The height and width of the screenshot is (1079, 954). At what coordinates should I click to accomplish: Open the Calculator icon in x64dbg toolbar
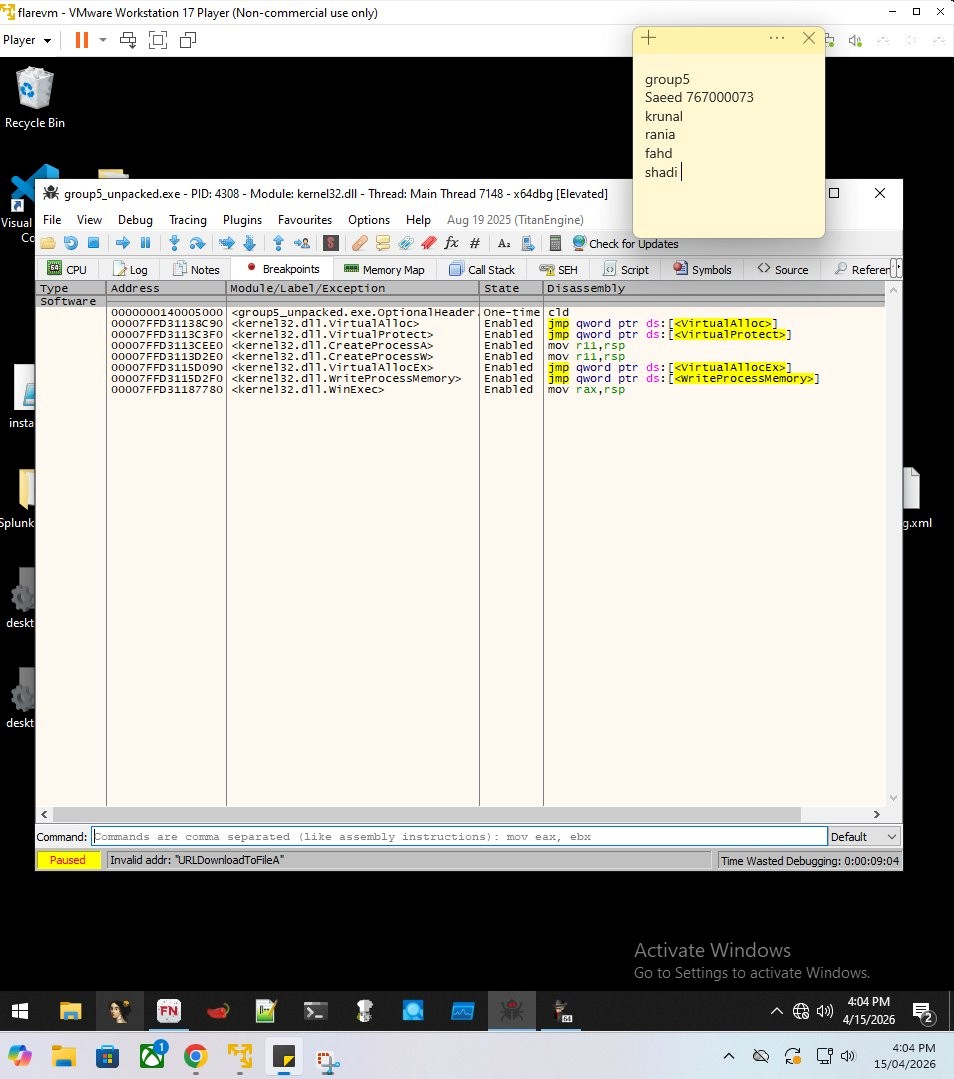point(556,243)
